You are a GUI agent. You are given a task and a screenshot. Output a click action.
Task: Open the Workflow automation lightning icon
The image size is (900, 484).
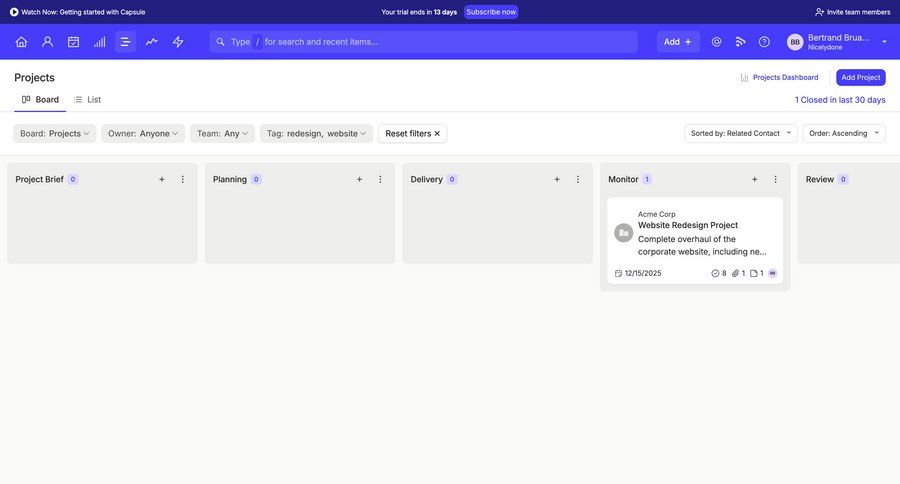click(178, 42)
